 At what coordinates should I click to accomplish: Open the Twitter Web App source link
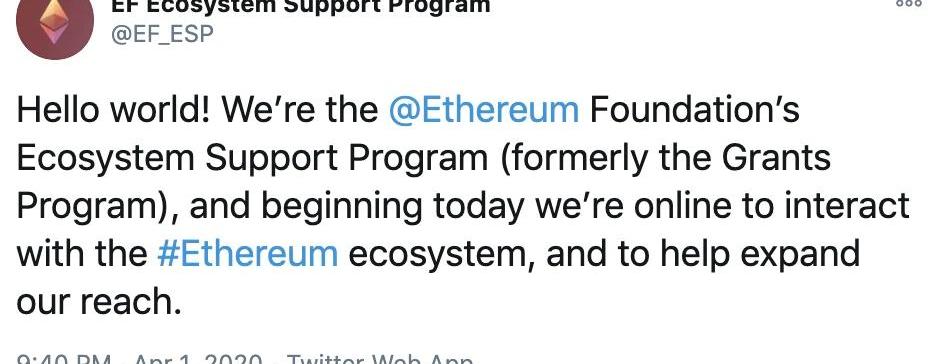click(380, 359)
